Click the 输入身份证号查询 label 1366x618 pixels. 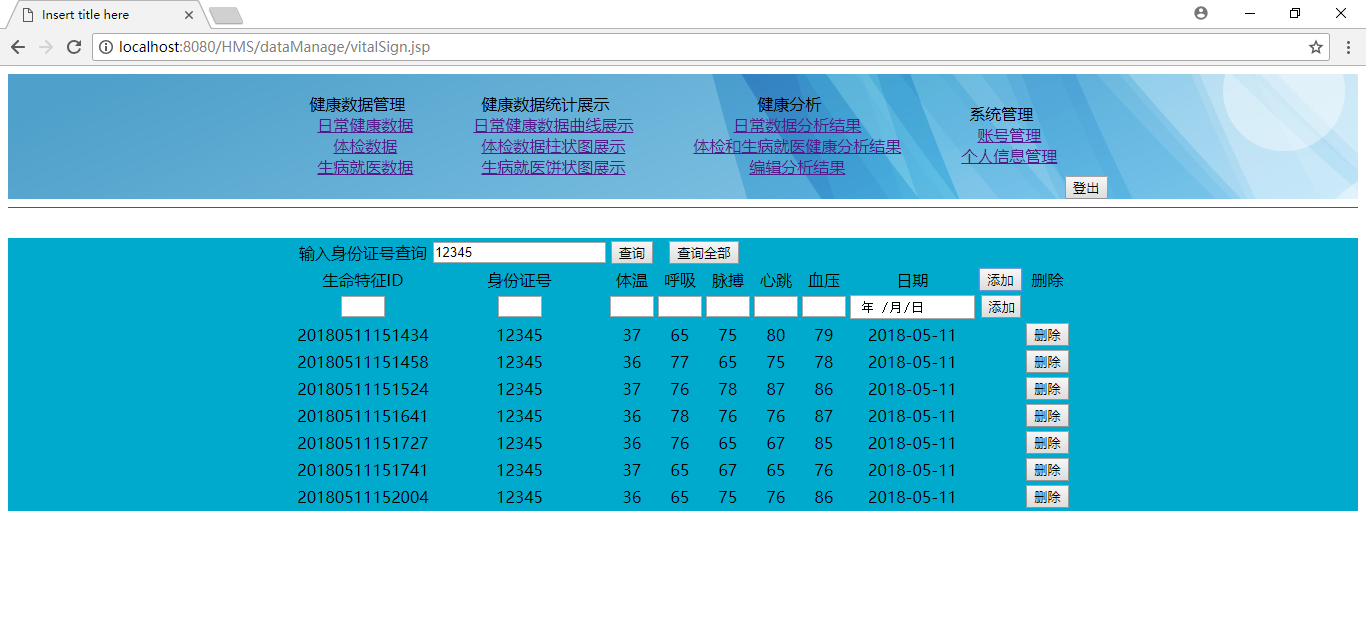click(363, 254)
